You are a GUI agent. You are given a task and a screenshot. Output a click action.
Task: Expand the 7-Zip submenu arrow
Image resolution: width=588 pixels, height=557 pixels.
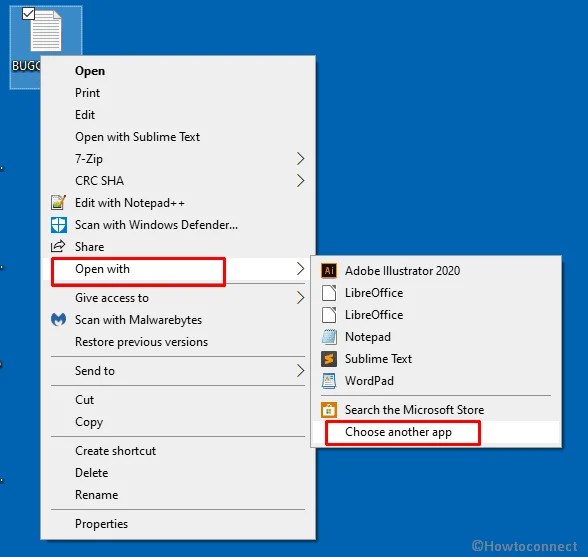300,159
